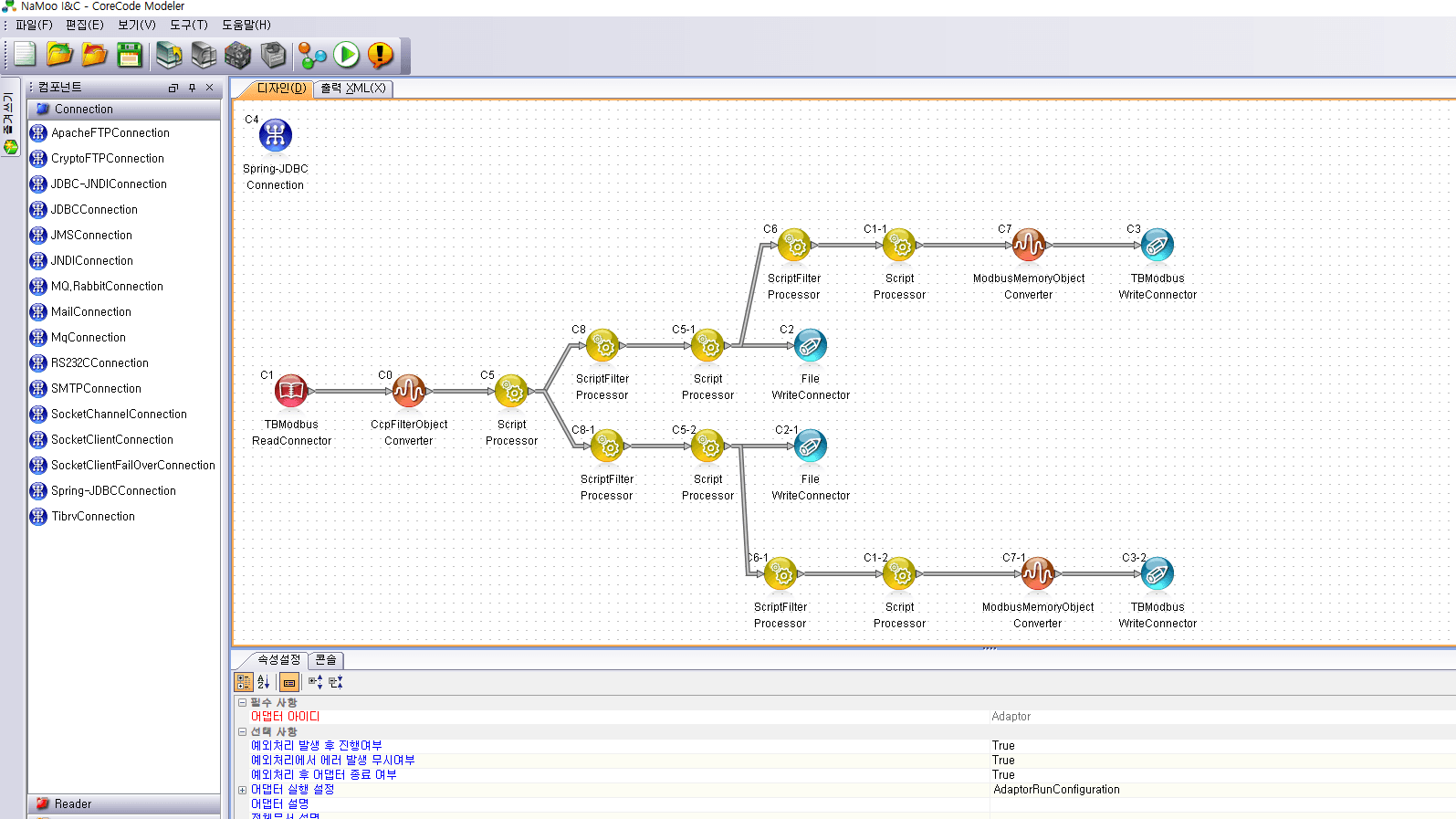The width and height of the screenshot is (1456, 819).
Task: Collapse the 필수 사항 property group
Action: pos(242,702)
